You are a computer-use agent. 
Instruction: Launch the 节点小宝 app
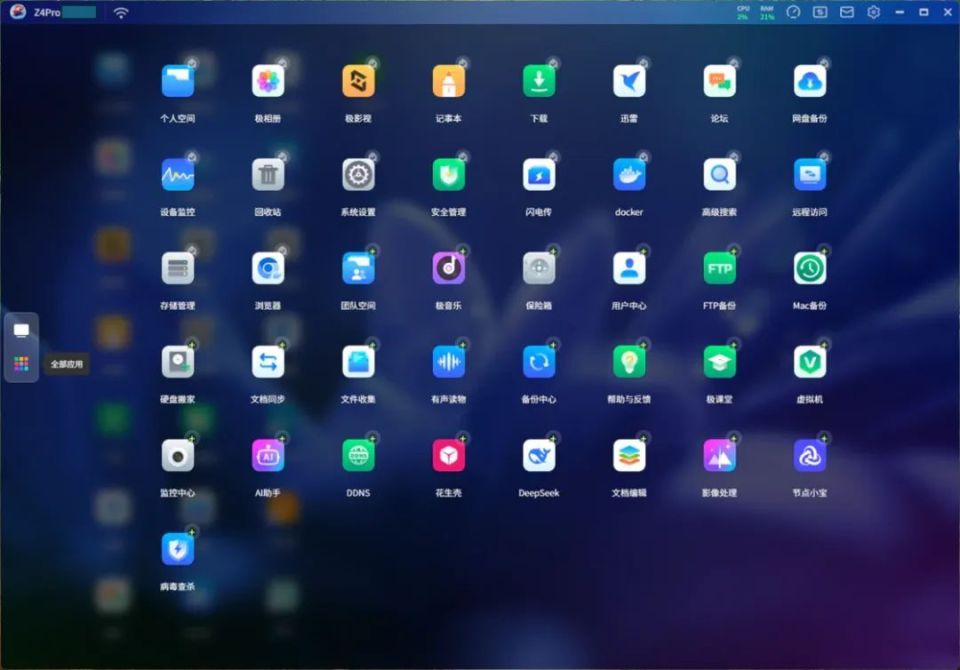810,456
